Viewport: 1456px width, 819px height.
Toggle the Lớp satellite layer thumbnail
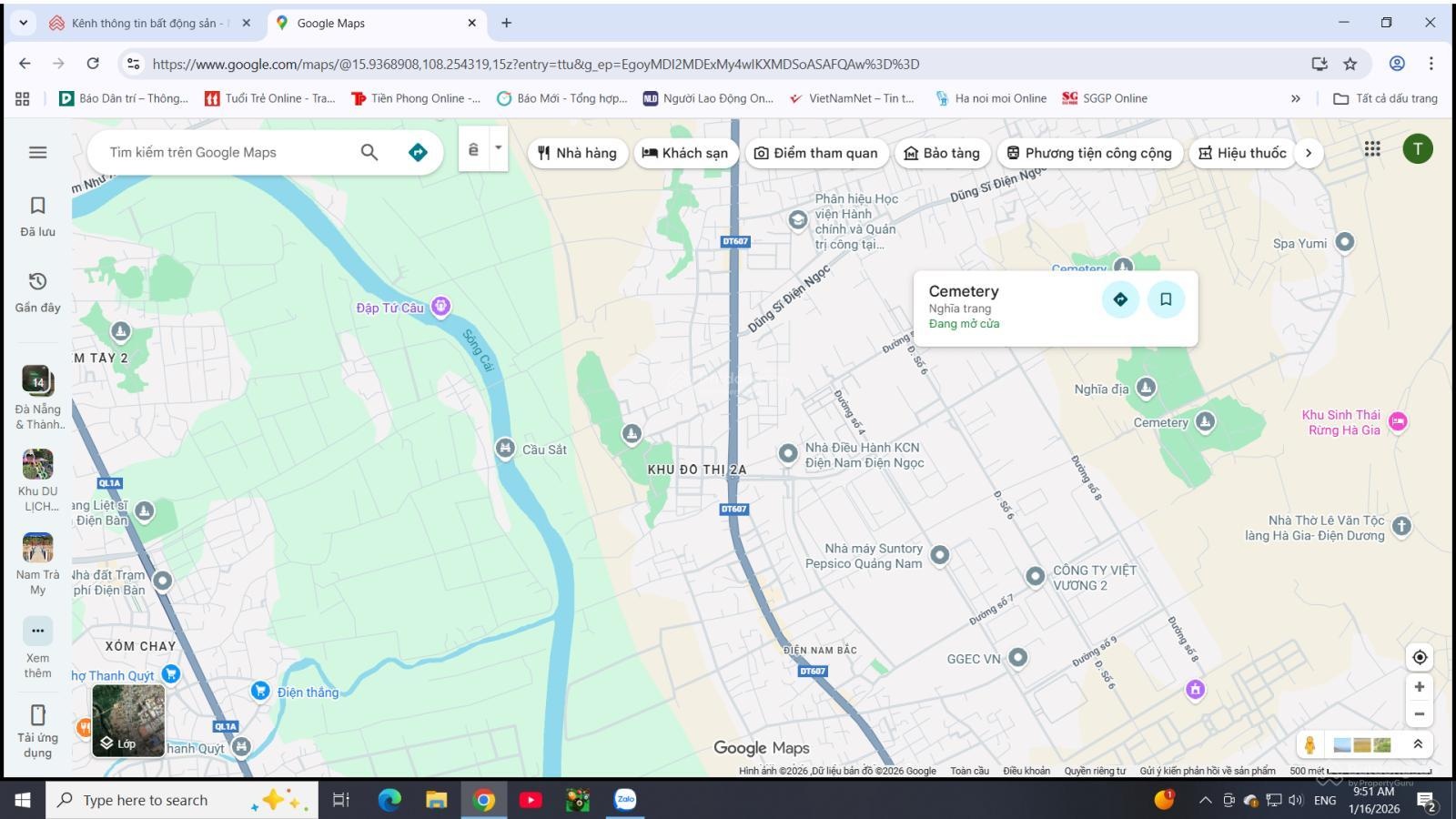[x=128, y=721]
